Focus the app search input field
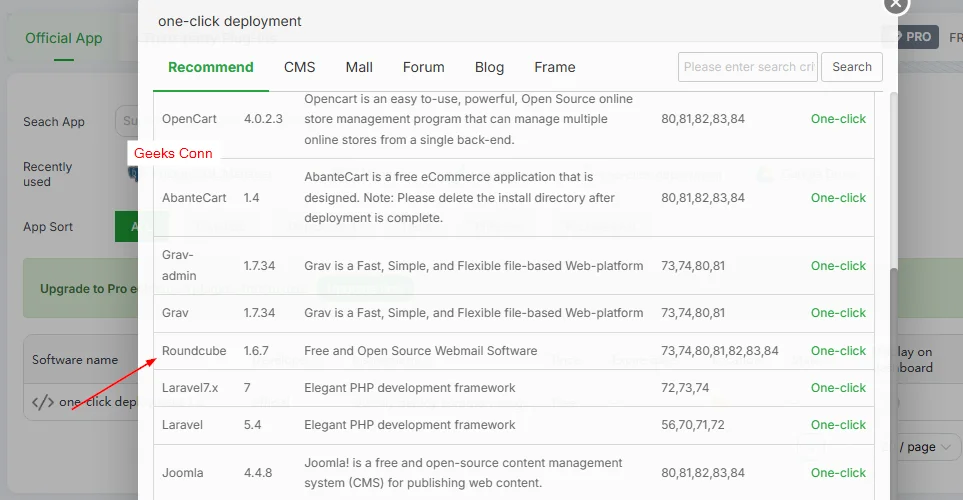The image size is (963, 500). point(747,67)
